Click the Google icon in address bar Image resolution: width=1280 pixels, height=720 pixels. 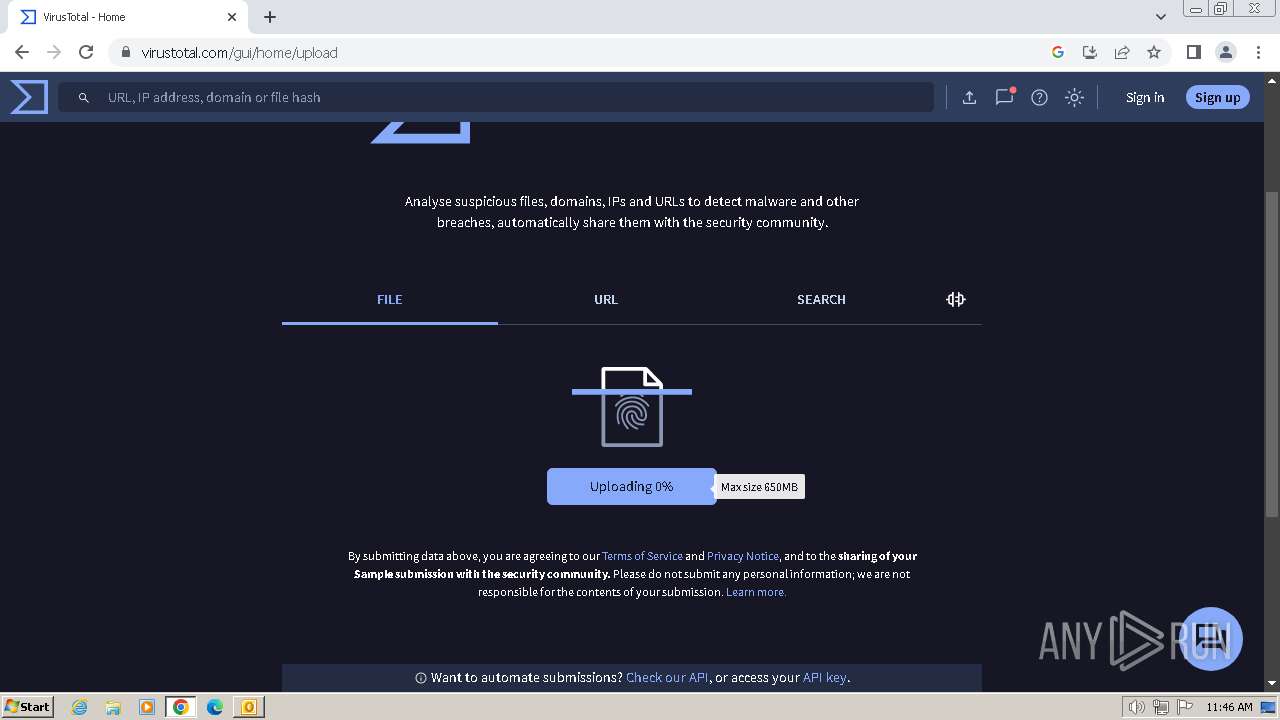pyautogui.click(x=1058, y=52)
